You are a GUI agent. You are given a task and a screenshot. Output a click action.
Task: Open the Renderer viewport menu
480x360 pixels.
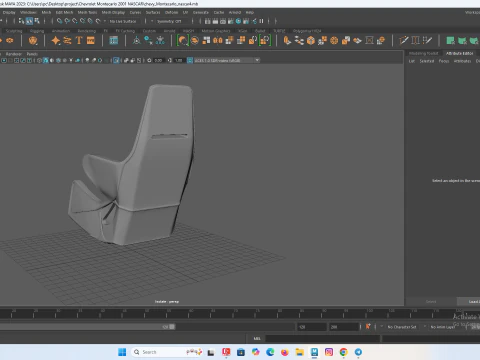point(14,54)
